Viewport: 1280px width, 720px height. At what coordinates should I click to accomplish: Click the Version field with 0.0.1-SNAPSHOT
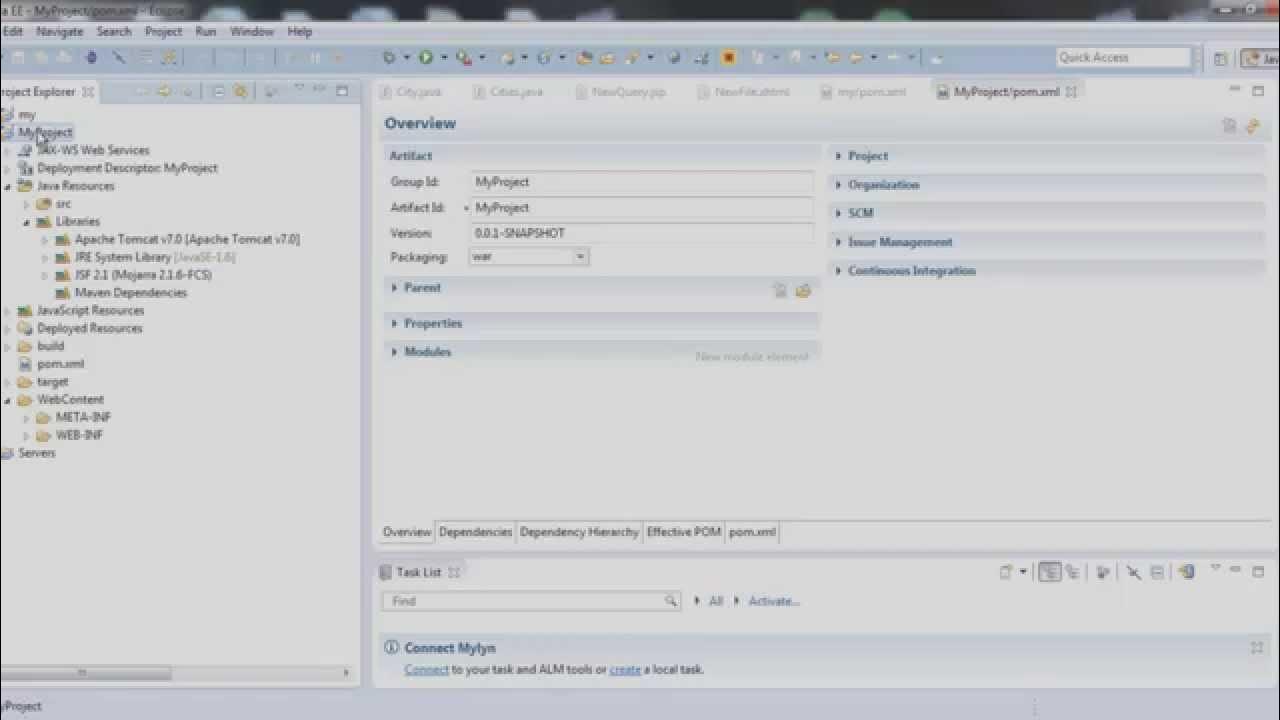coord(642,233)
